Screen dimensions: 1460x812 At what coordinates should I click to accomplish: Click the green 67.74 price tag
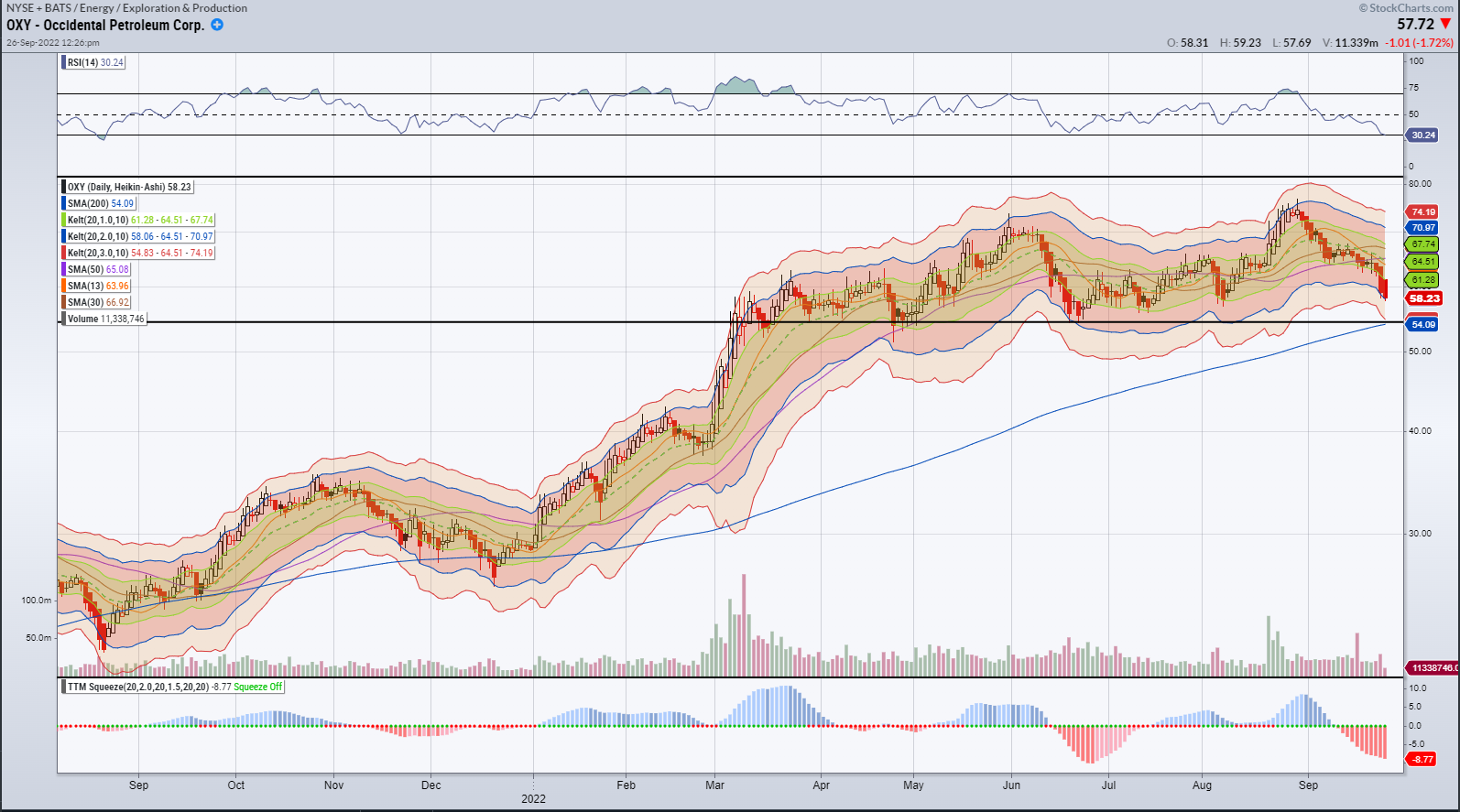click(x=1422, y=244)
